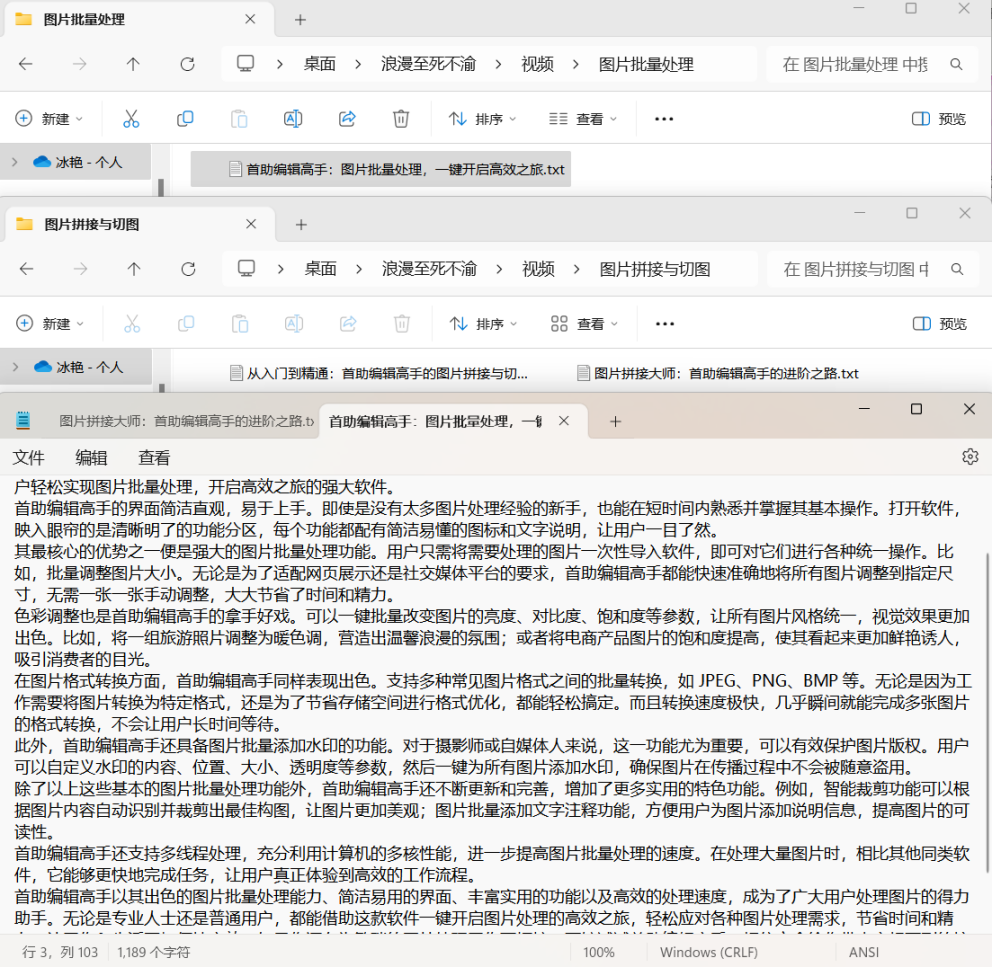Image resolution: width=992 pixels, height=968 pixels.
Task: Select file 图片拼接大师：首助编辑高手的进阶之路.txt
Action: click(717, 373)
